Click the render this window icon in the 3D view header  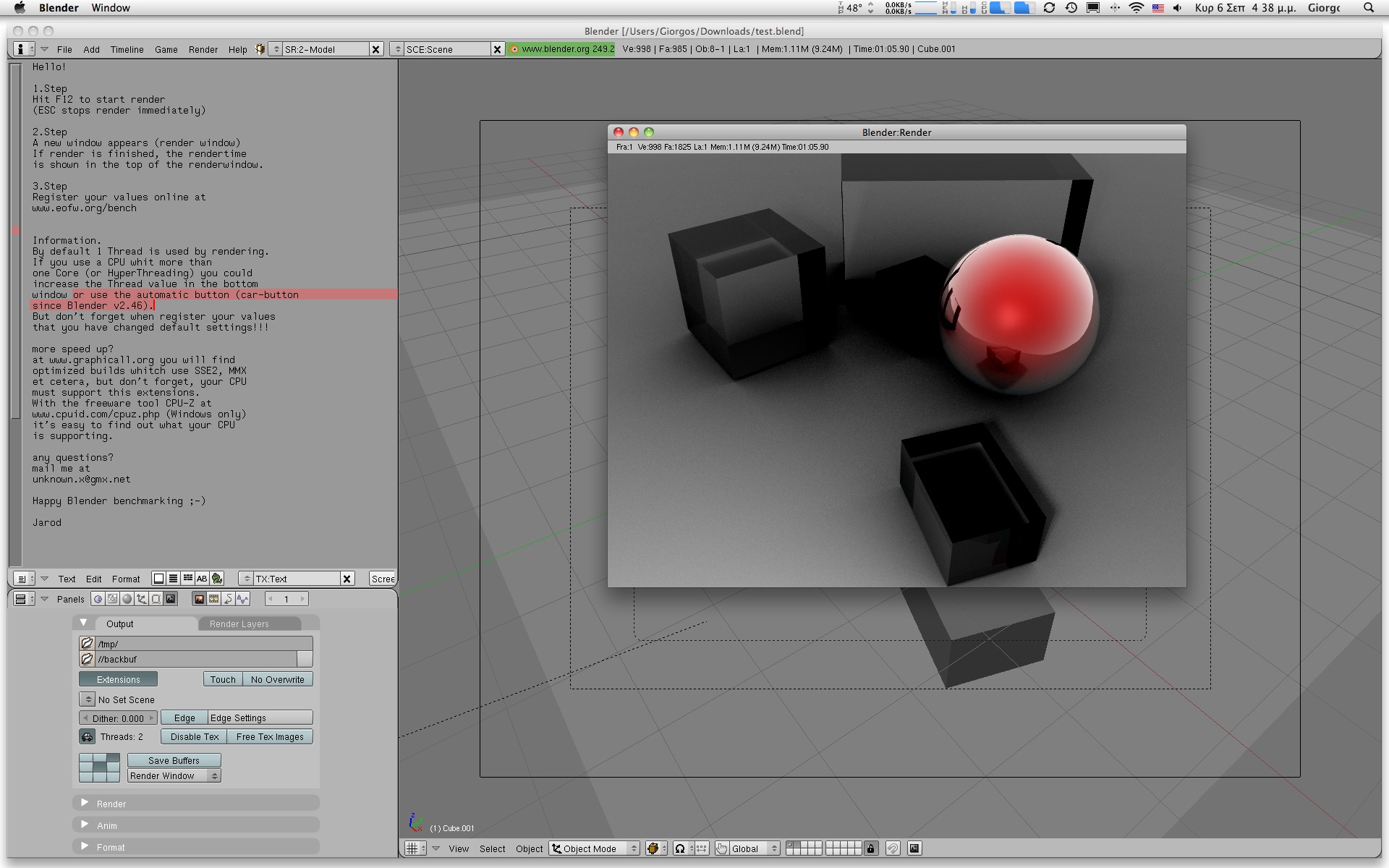(914, 848)
